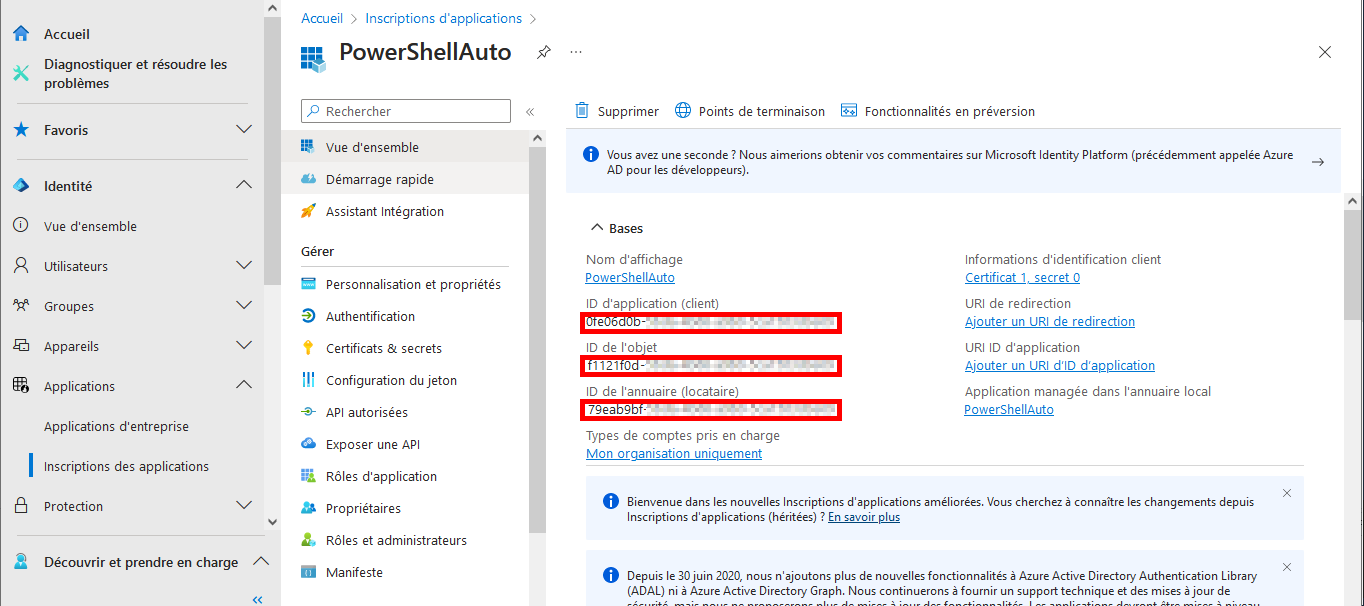This screenshot has height=606, width=1364.
Task: Navigate to Applications d'entreprise
Action: click(115, 425)
